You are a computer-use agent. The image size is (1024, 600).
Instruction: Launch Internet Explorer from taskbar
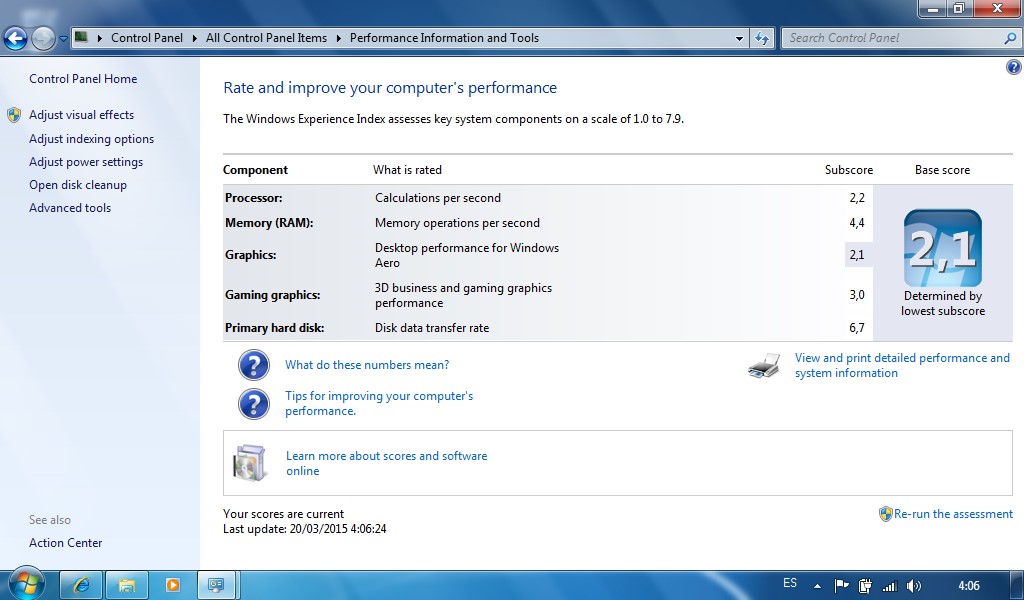82,585
